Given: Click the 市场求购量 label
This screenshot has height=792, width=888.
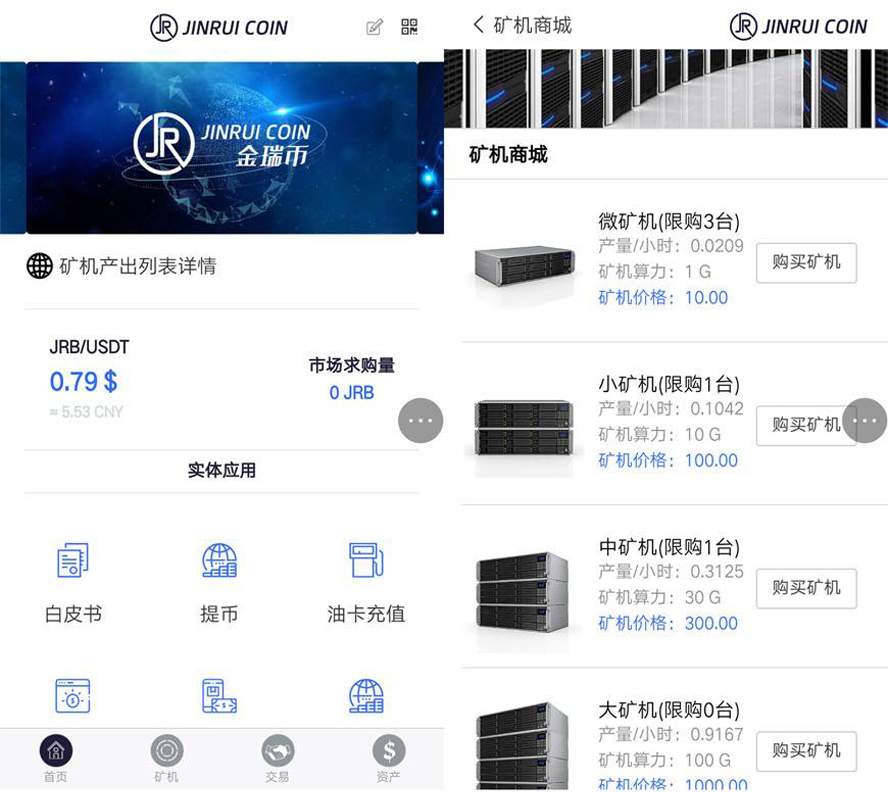Looking at the screenshot, I should pyautogui.click(x=352, y=365).
